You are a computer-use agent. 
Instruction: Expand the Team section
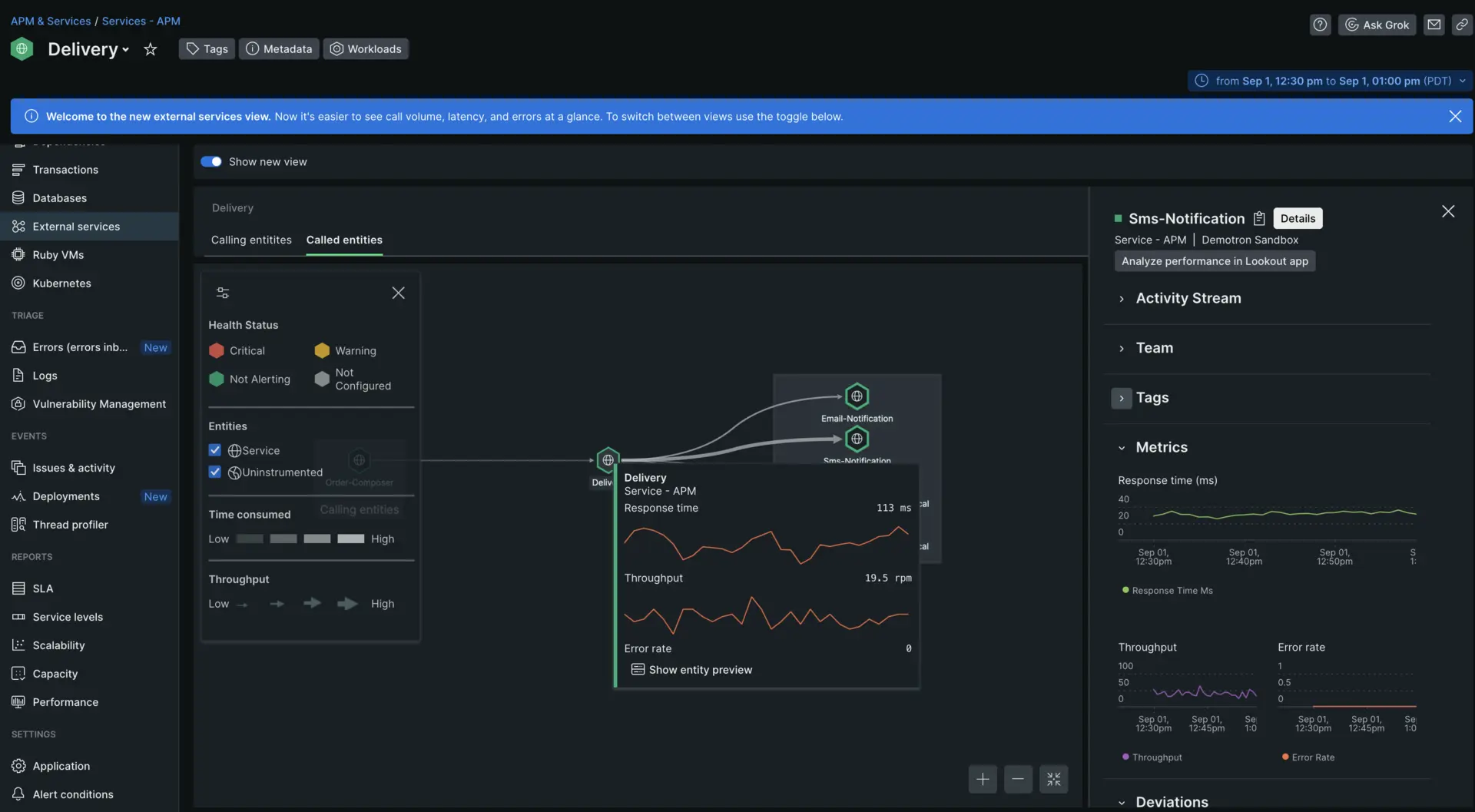pyautogui.click(x=1122, y=349)
